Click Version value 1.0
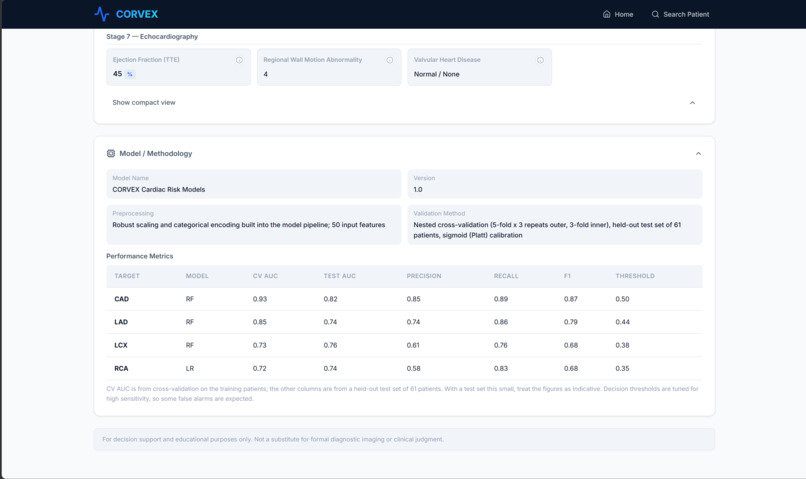The height and width of the screenshot is (479, 806). click(x=418, y=189)
